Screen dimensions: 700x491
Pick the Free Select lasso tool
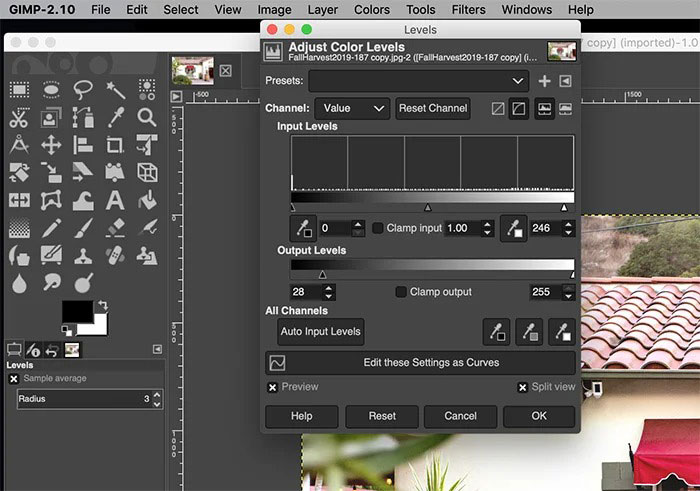point(83,90)
